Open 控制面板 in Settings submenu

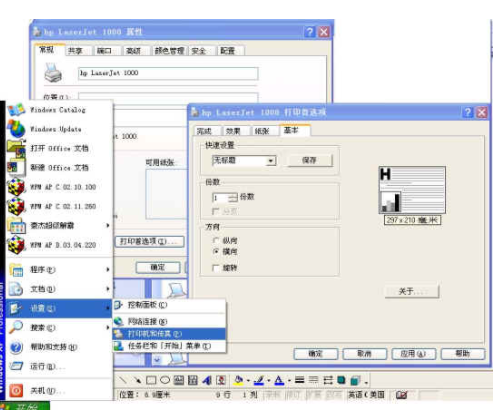169,305
